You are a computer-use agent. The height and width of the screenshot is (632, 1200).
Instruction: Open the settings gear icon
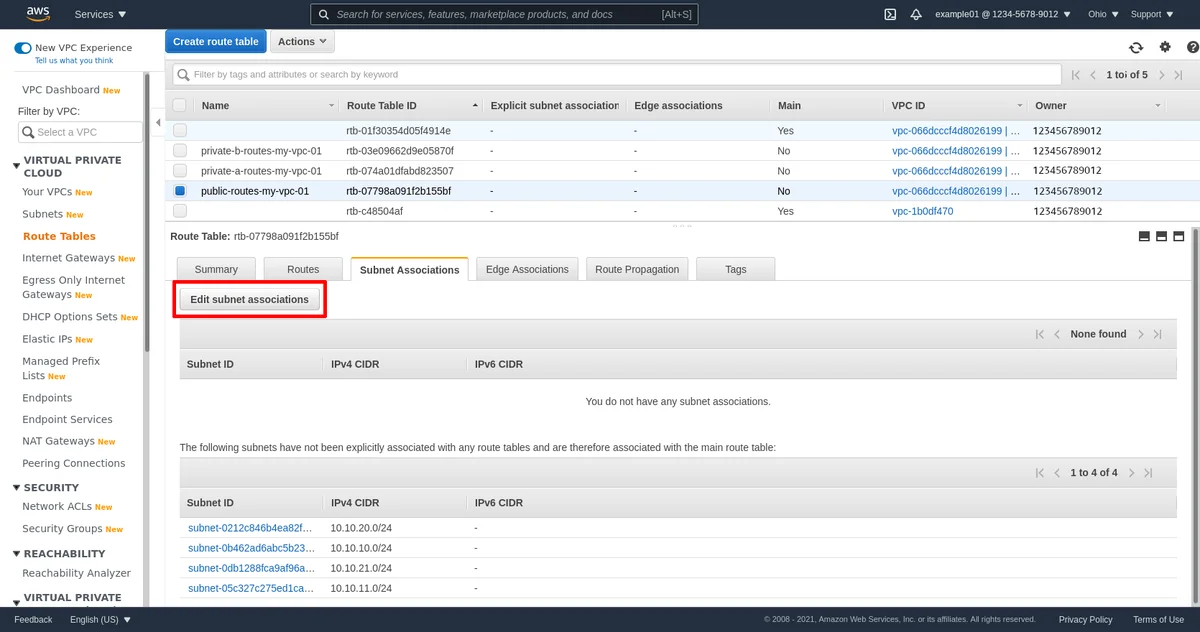(x=1165, y=47)
